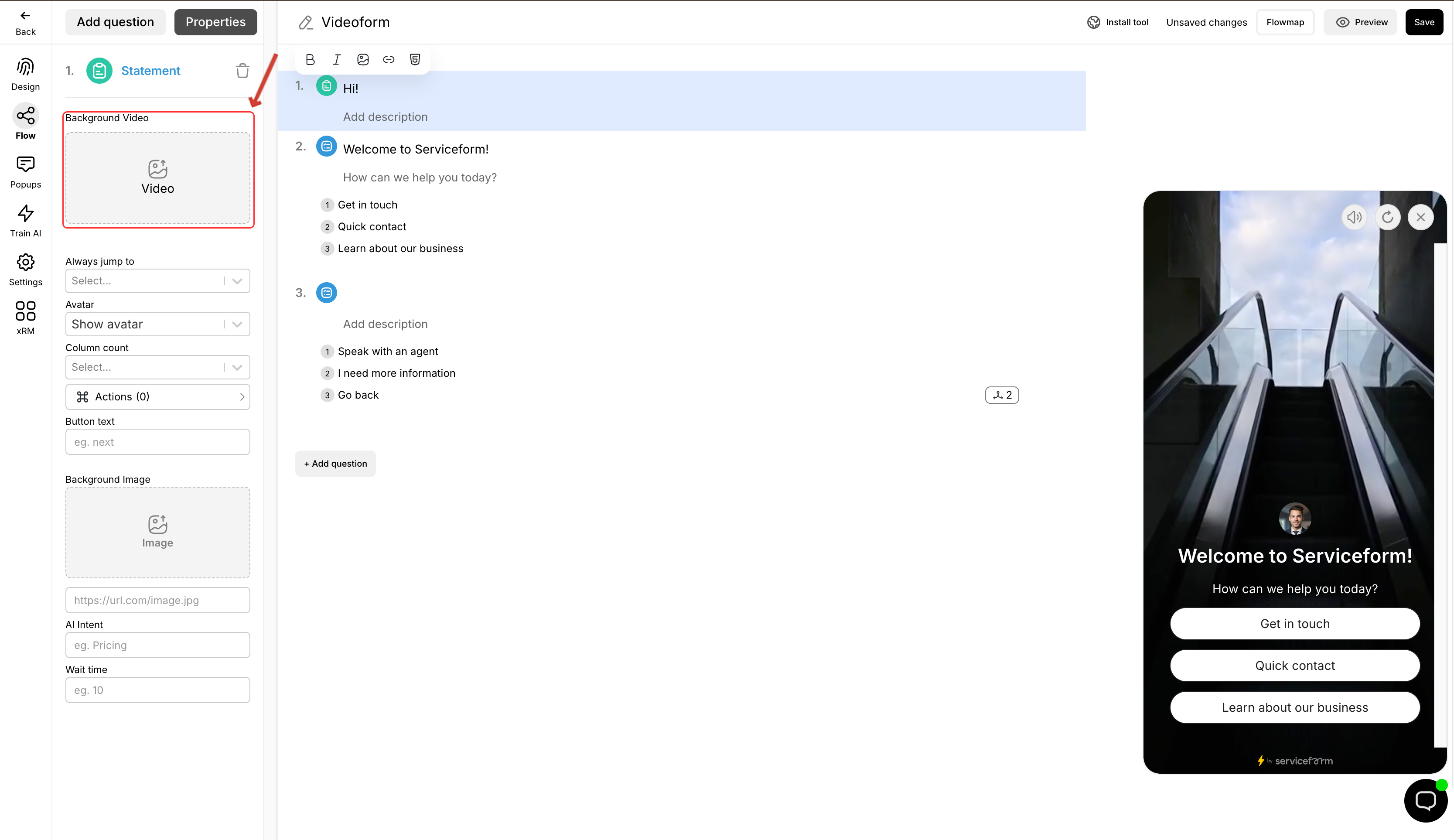The image size is (1454, 840).
Task: Select the 'Speak with an agent' option
Action: point(388,352)
